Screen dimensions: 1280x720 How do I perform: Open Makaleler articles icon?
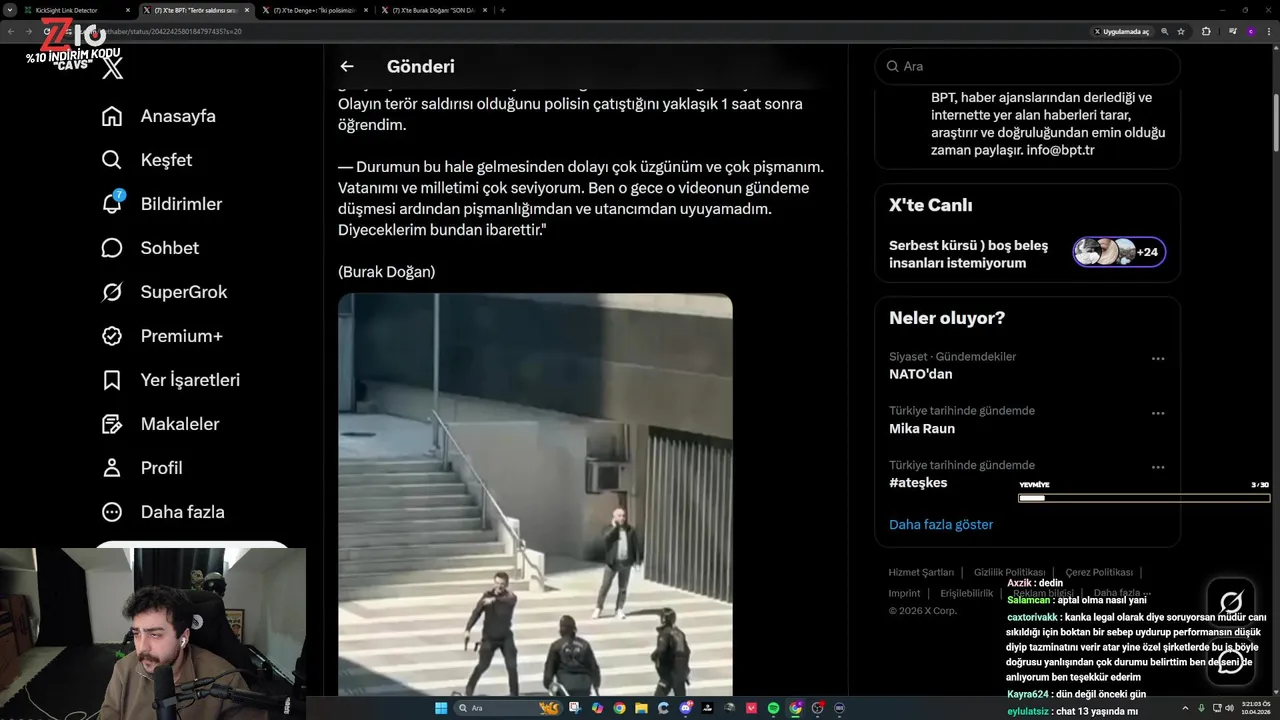(x=112, y=424)
